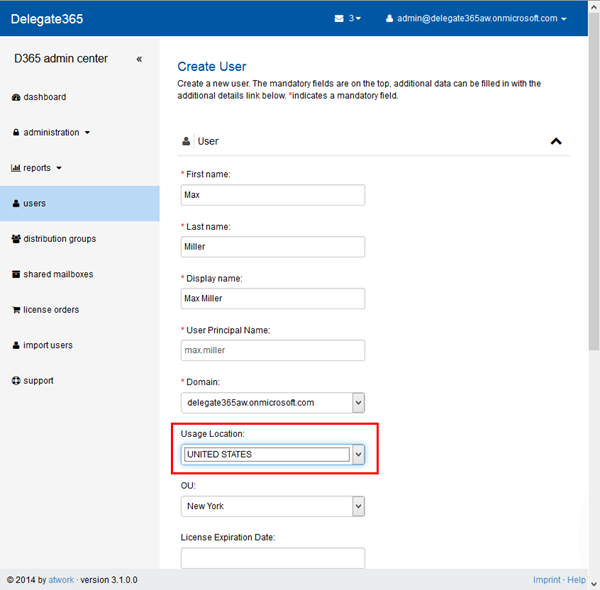Click the mail envelope notifications icon
The image size is (600, 590).
click(339, 18)
